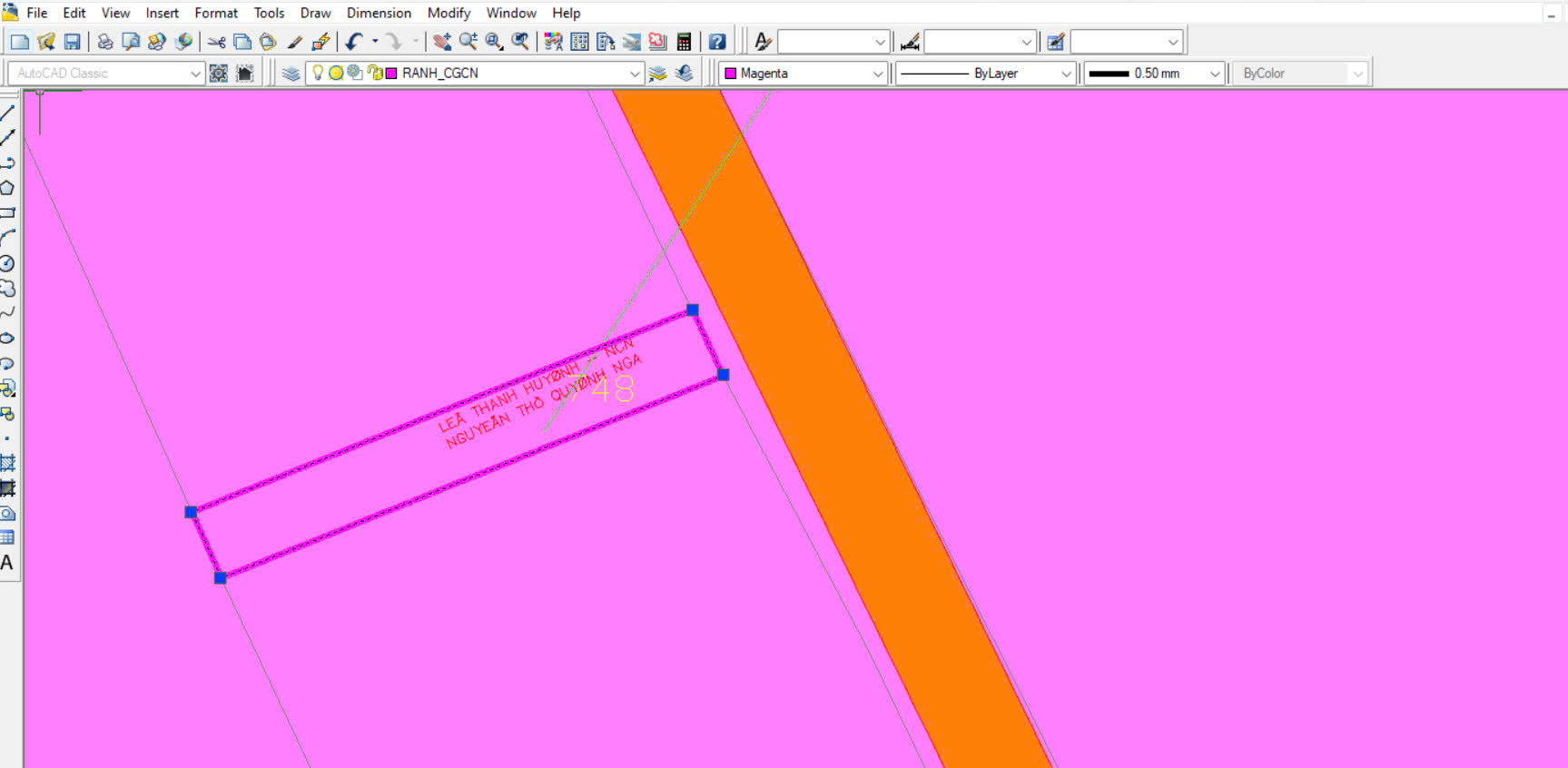Screen dimensions: 1568x768
Task: Click the RANH_CGCN layer color square
Action: 391,73
